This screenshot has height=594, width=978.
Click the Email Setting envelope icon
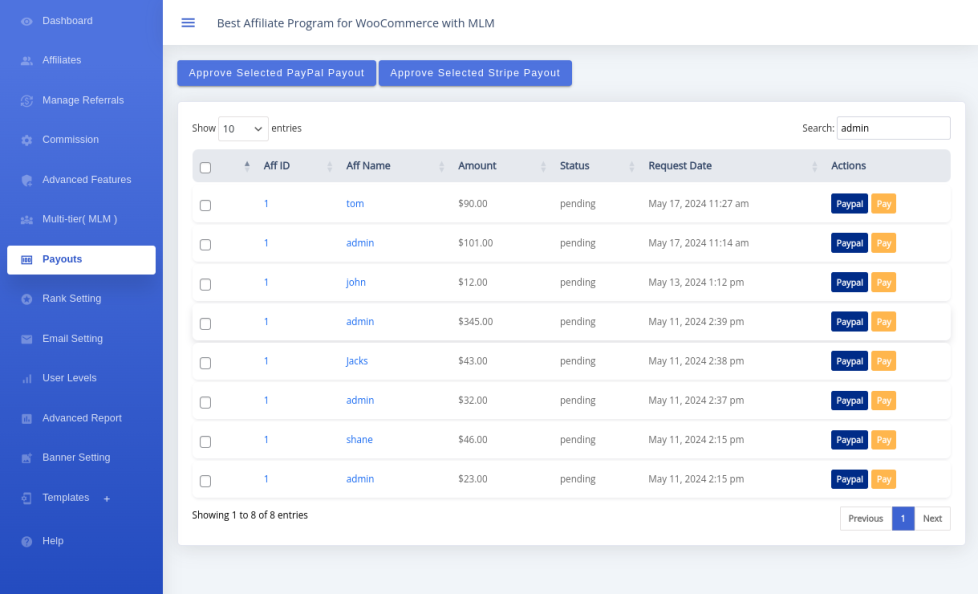pyautogui.click(x=27, y=339)
